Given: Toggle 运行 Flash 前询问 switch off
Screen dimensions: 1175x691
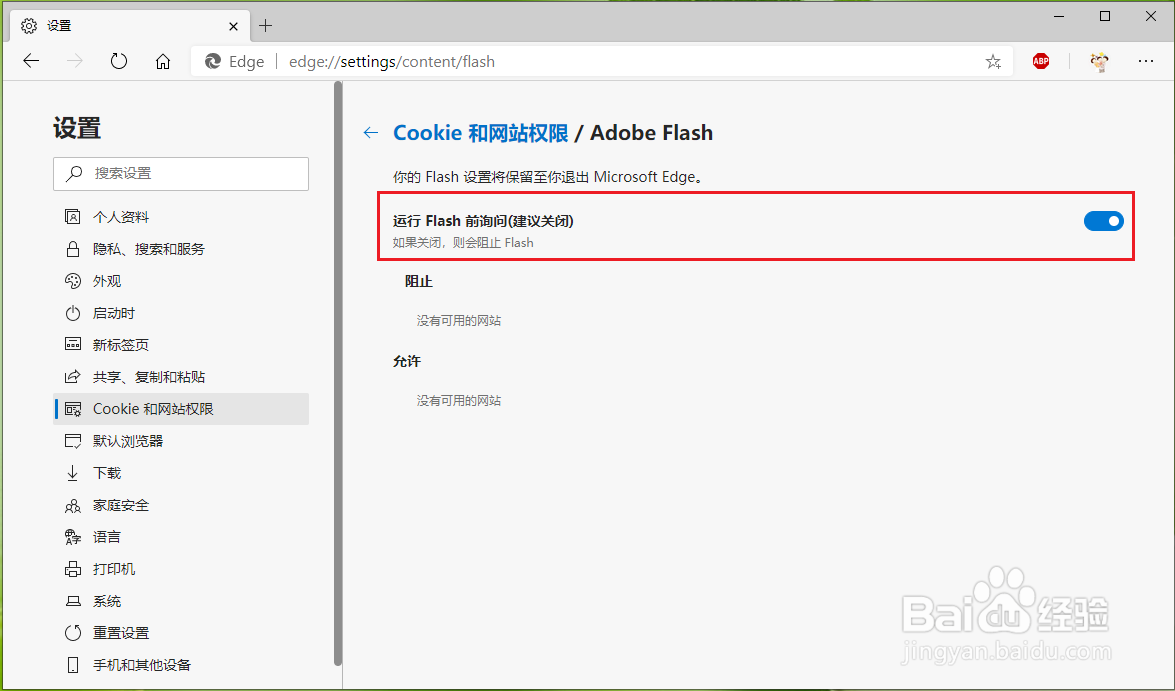Looking at the screenshot, I should pos(1104,221).
